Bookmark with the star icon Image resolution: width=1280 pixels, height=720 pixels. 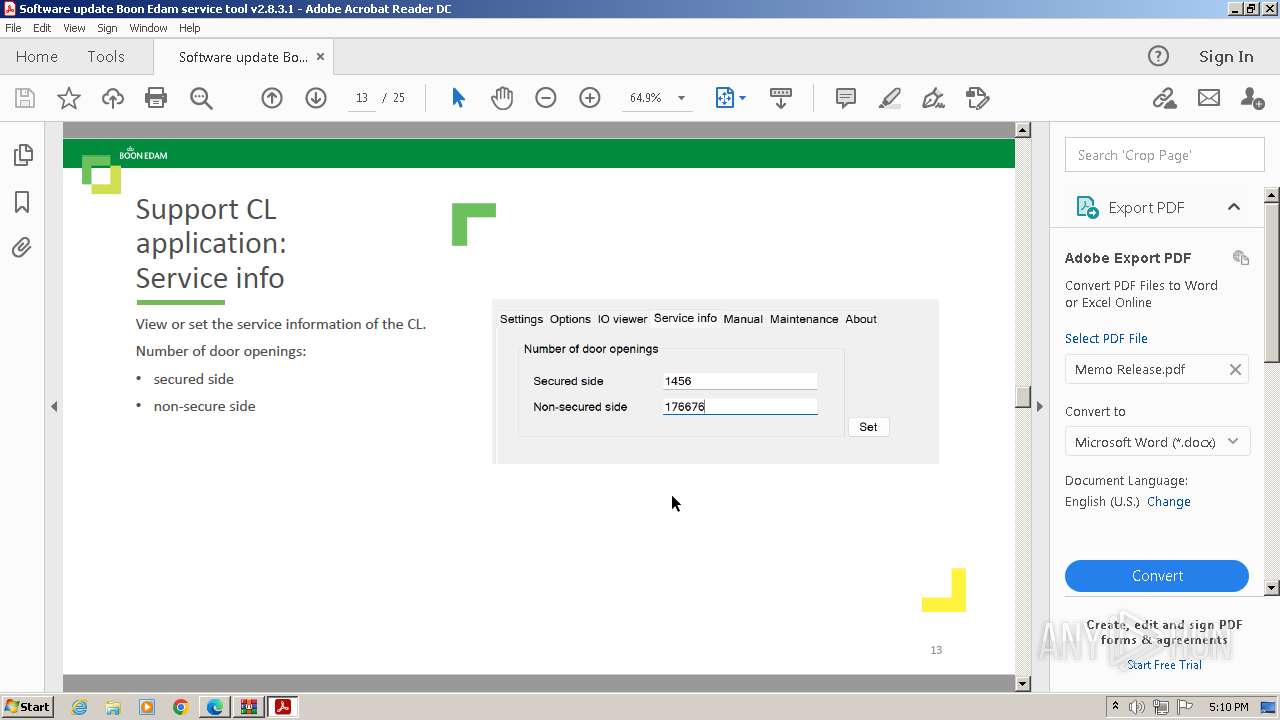(x=69, y=98)
